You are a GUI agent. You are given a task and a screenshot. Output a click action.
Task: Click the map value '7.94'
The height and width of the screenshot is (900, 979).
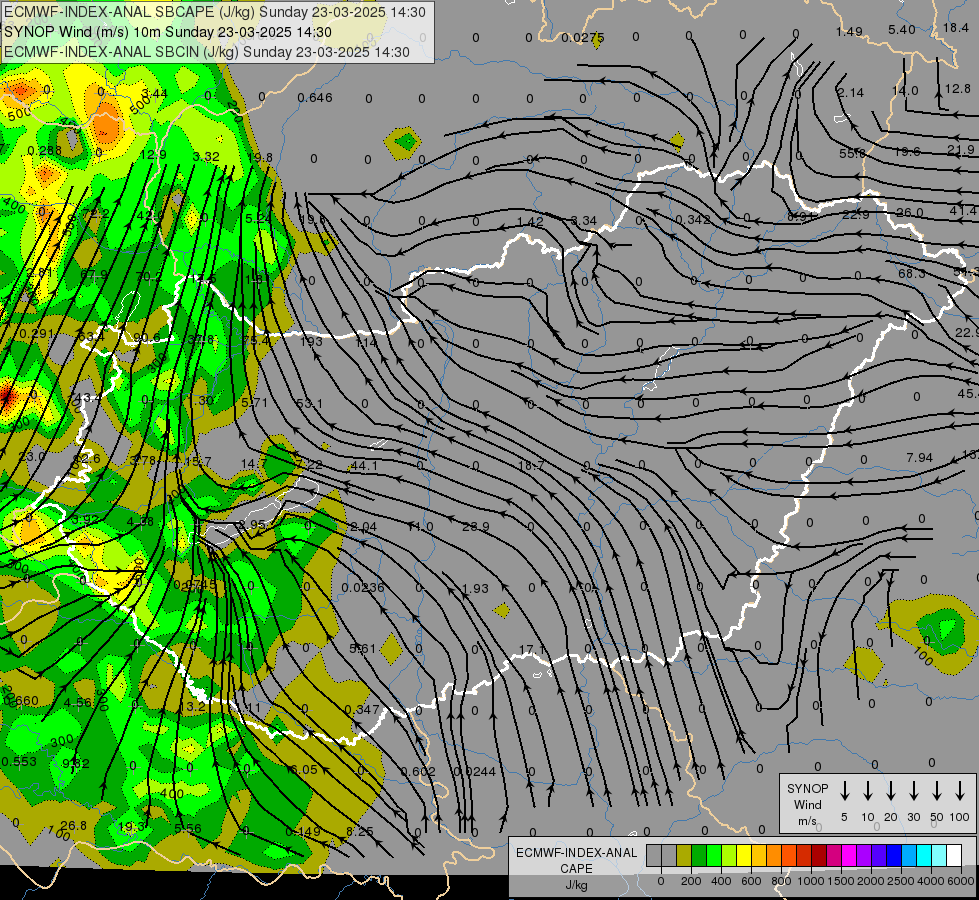click(920, 458)
